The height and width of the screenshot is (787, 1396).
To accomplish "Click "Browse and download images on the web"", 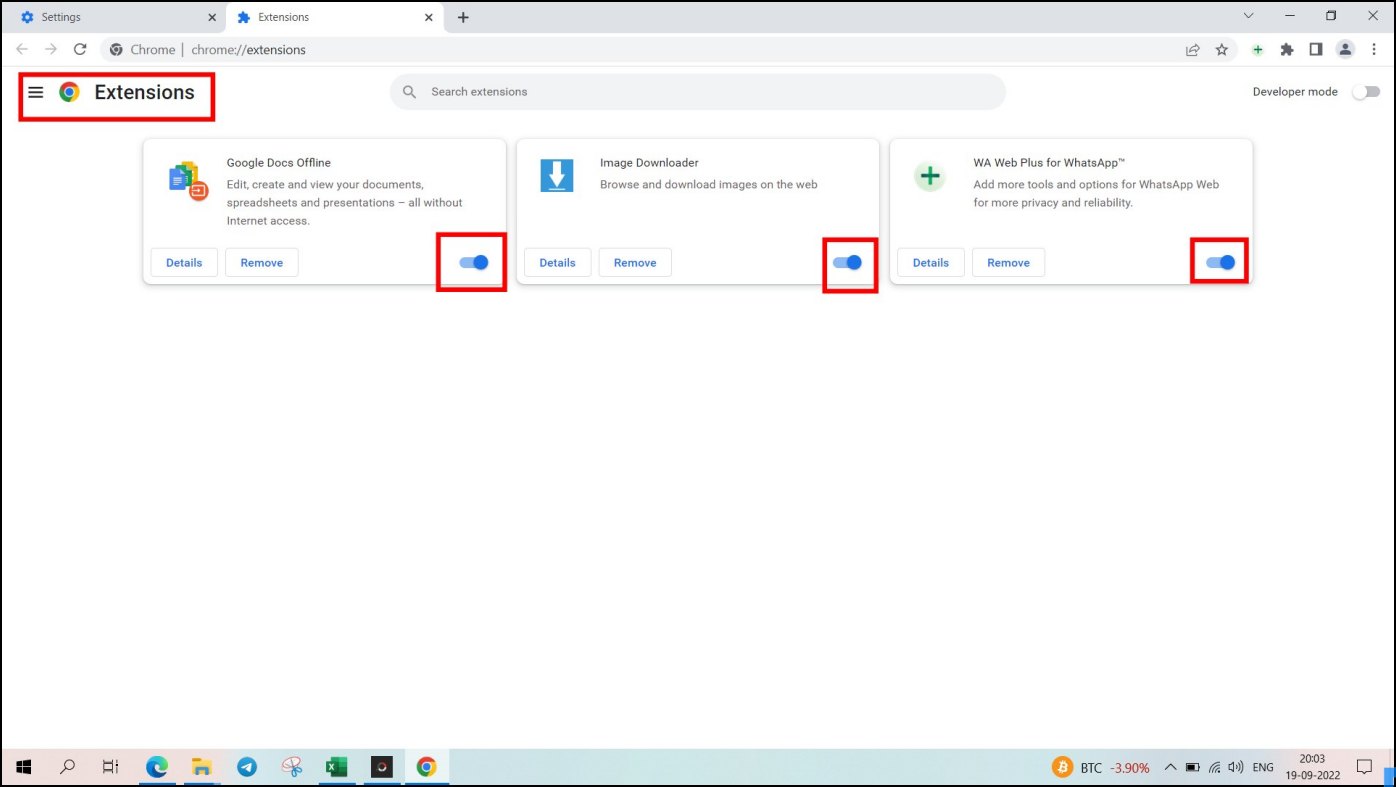I will pyautogui.click(x=709, y=184).
